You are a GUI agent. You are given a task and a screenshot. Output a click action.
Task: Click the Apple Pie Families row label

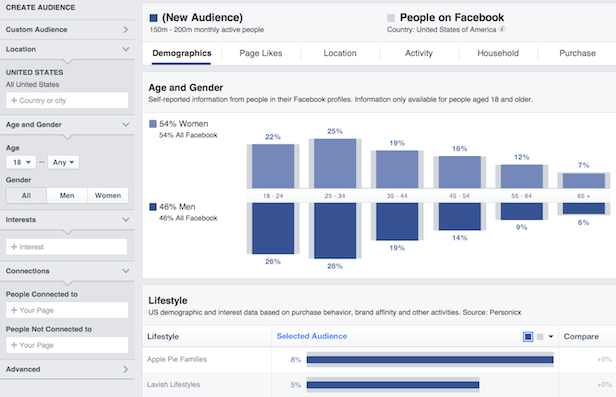pyautogui.click(x=177, y=359)
